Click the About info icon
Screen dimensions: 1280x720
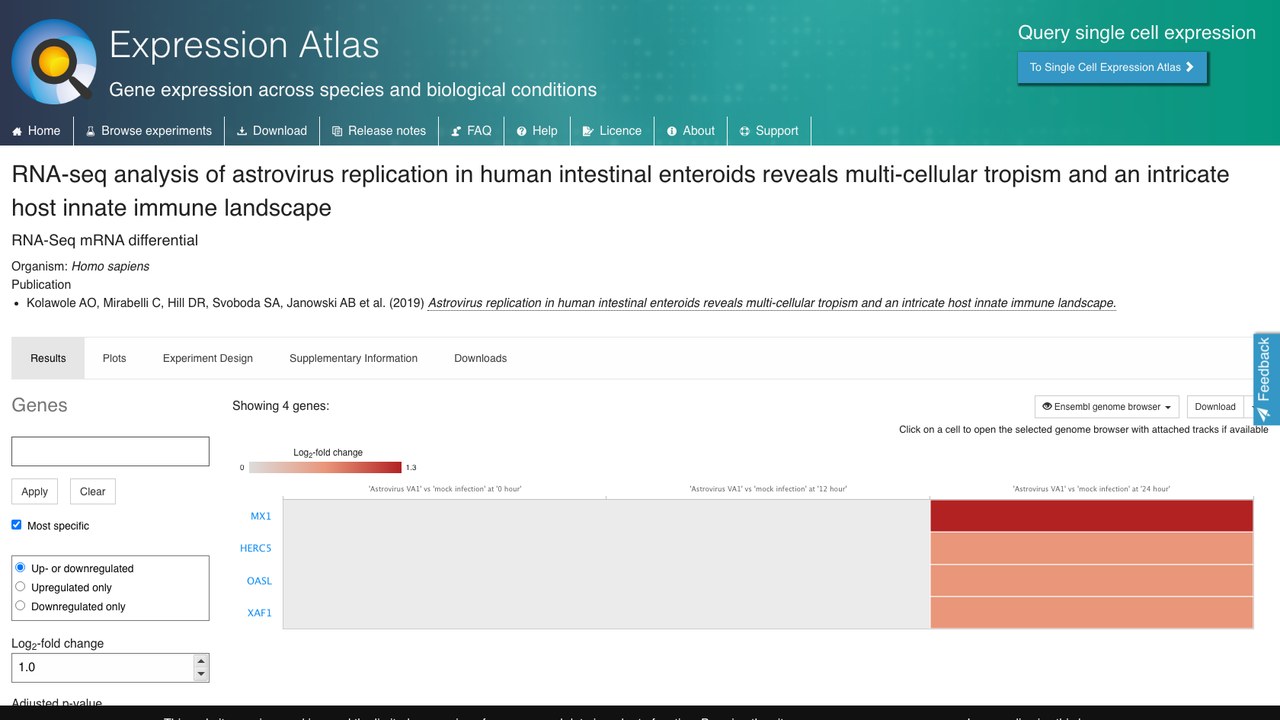(x=672, y=131)
